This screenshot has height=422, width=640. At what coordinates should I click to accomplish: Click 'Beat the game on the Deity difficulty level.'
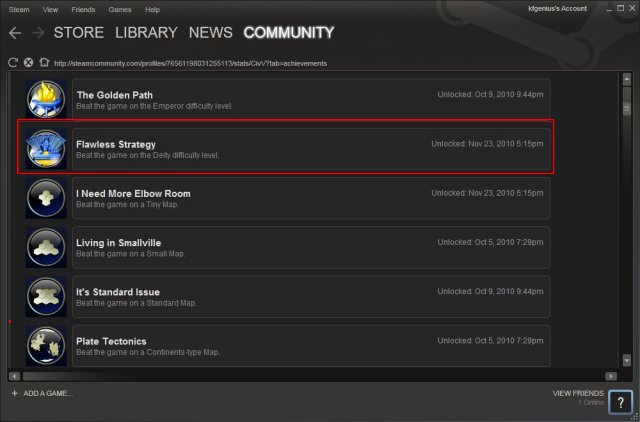148,155
